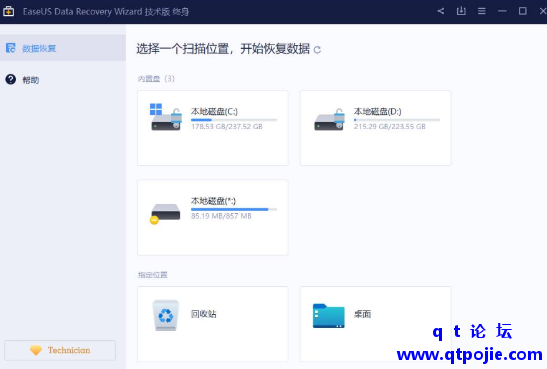The width and height of the screenshot is (547, 369).
Task: Maximize the EaseUS window
Action: pyautogui.click(x=523, y=11)
